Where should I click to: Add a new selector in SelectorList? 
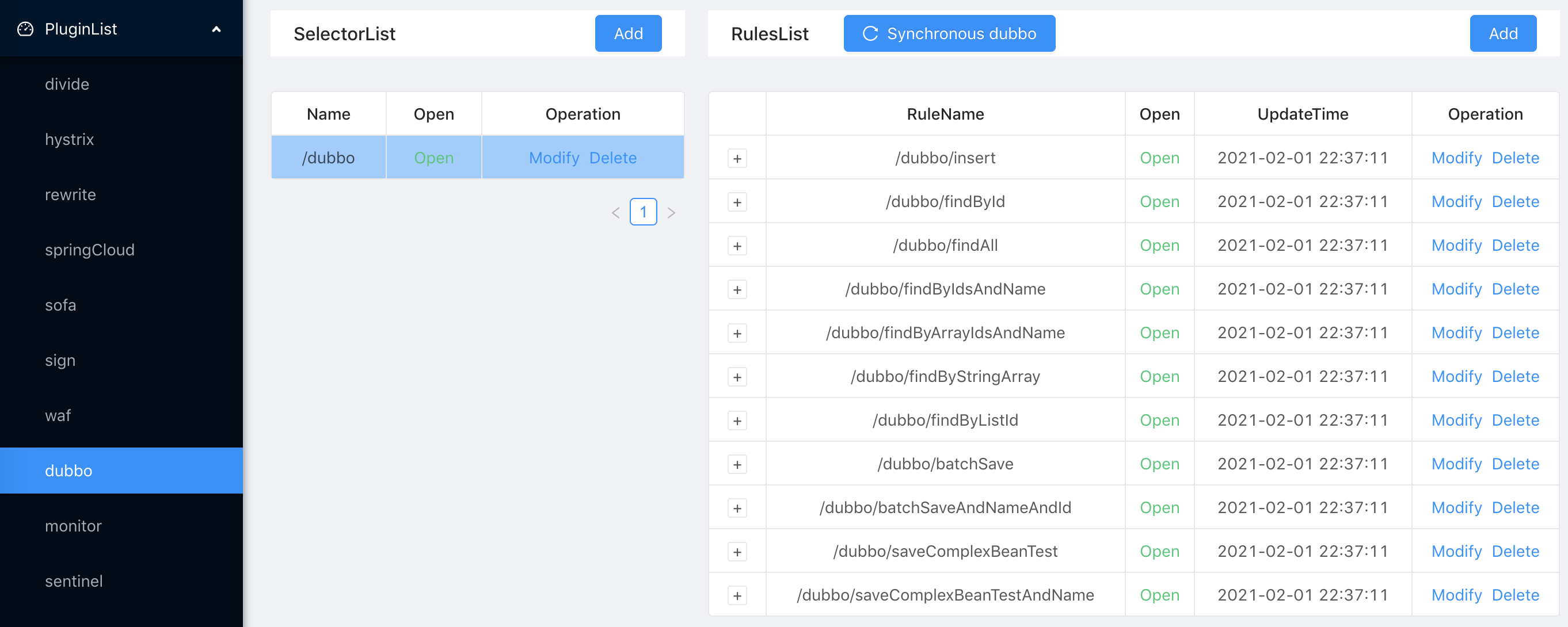point(627,33)
